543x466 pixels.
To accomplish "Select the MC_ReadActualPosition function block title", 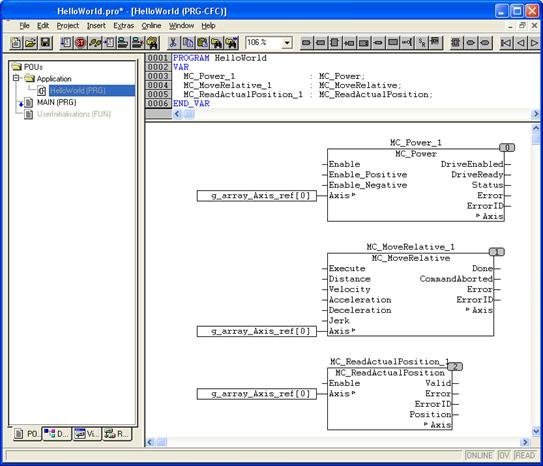I will coord(390,373).
